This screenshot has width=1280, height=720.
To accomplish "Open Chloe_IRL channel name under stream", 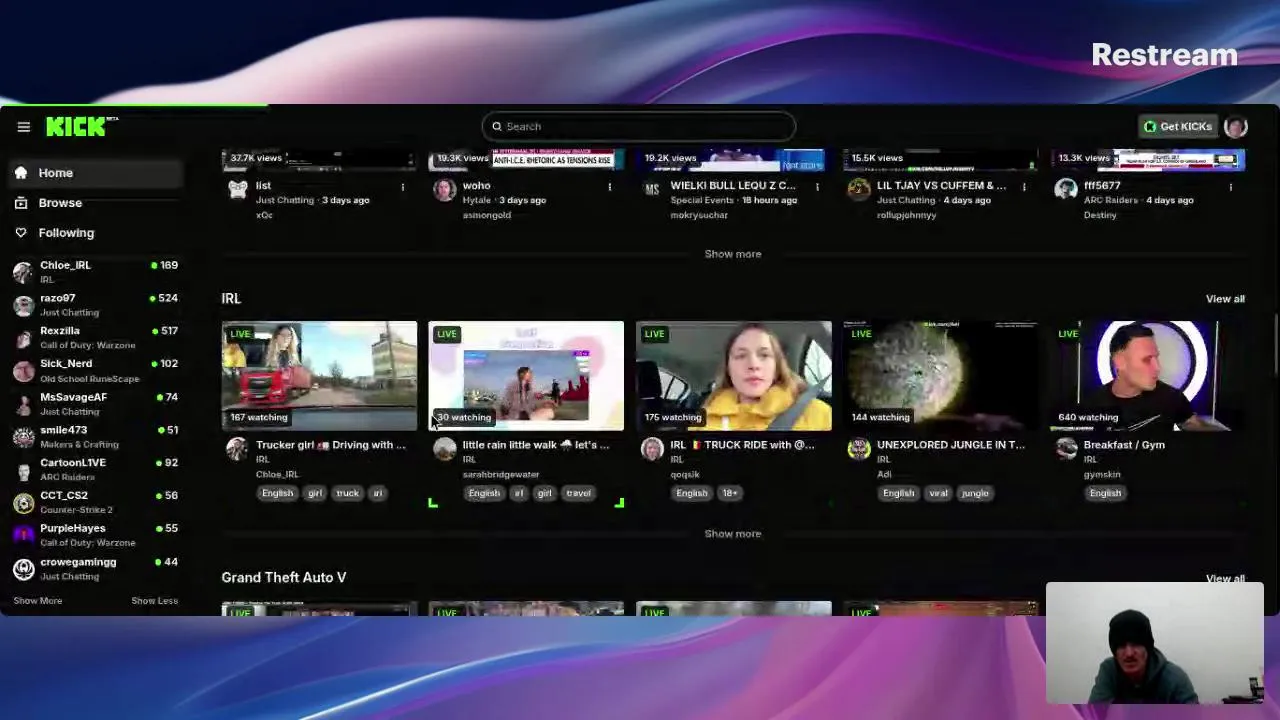I will (x=277, y=475).
